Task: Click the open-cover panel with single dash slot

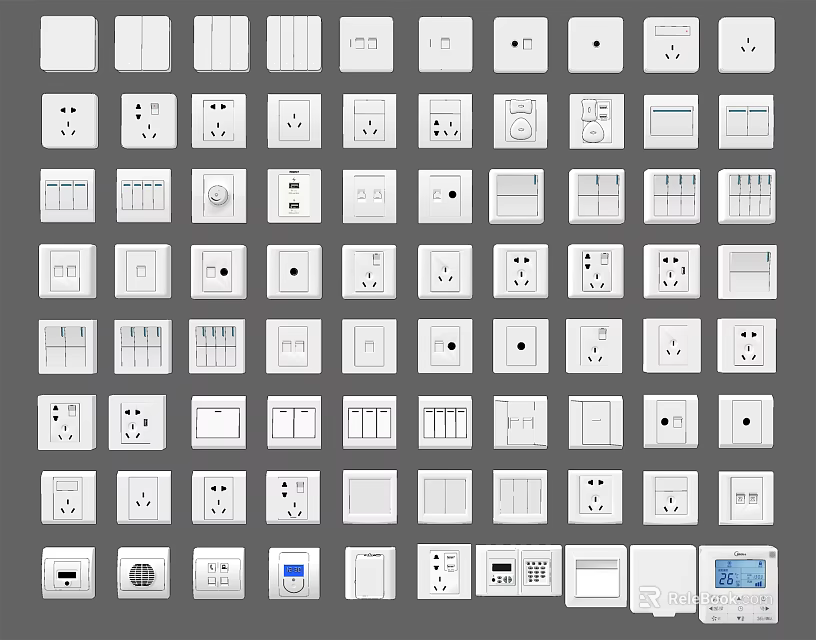Action: click(x=596, y=422)
